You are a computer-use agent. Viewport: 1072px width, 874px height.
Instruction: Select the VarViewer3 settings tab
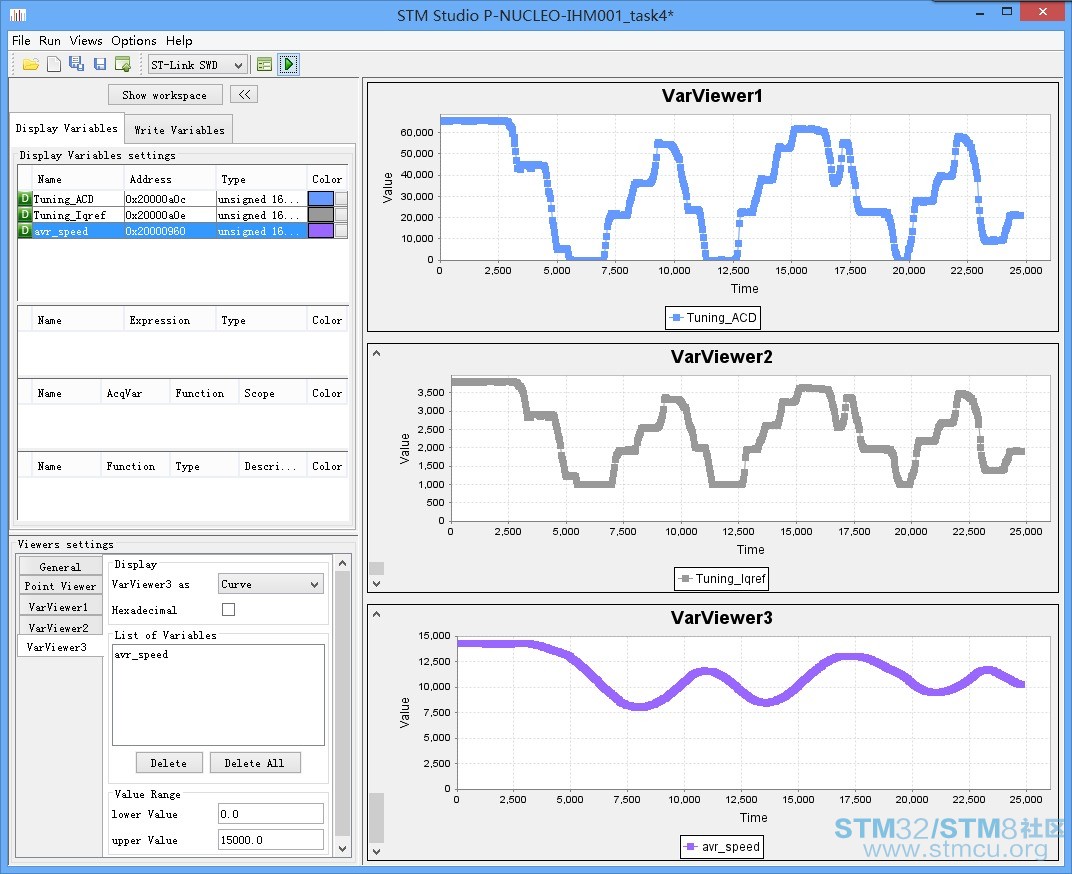click(x=60, y=647)
